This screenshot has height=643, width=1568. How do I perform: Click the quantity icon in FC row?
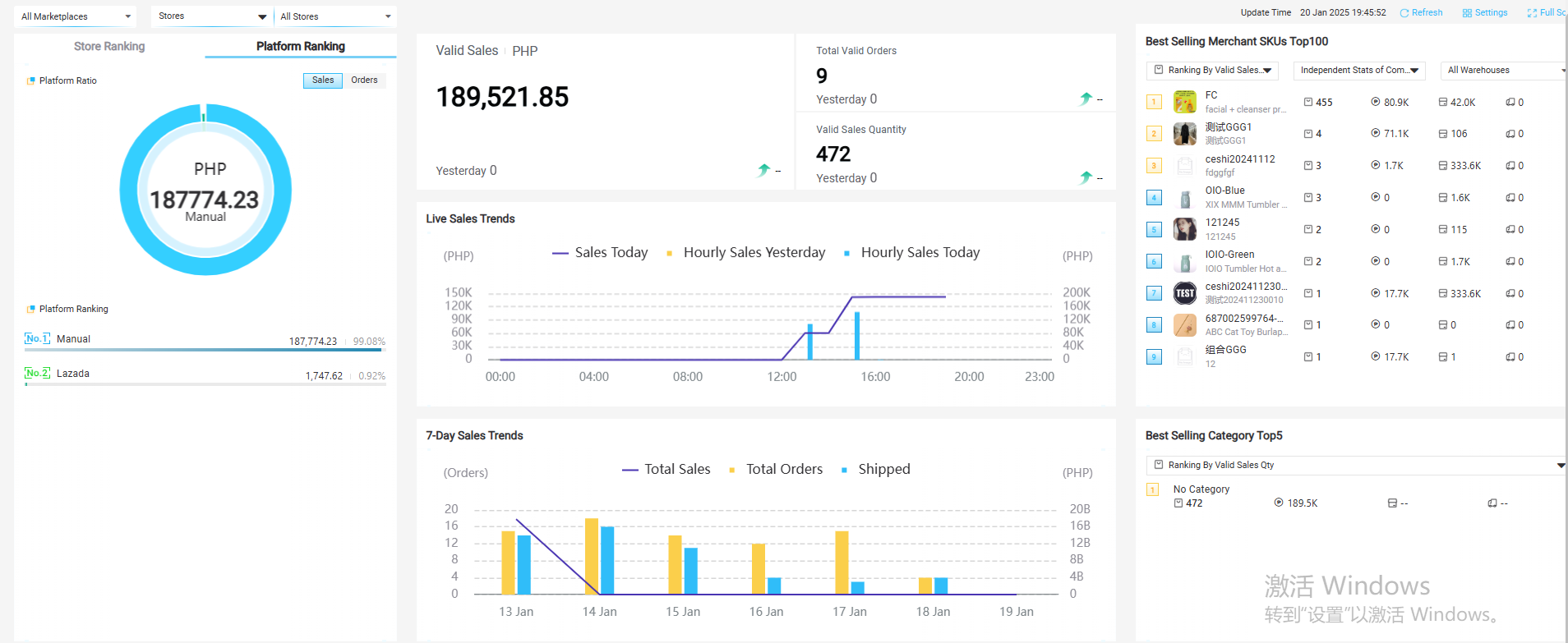pyautogui.click(x=1308, y=102)
